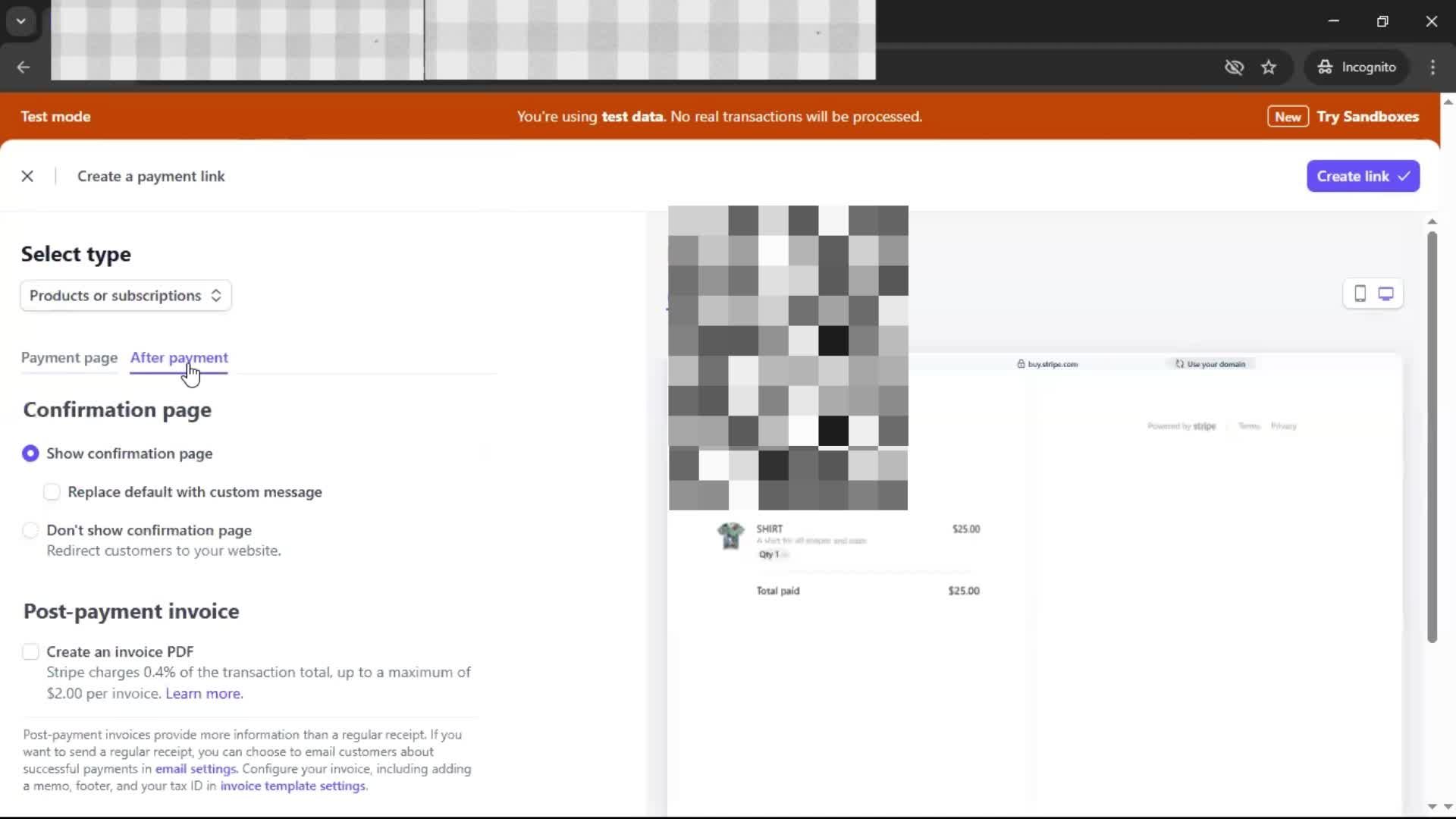Image resolution: width=1456 pixels, height=819 pixels.
Task: Close the payment link editor with X
Action: 27,176
